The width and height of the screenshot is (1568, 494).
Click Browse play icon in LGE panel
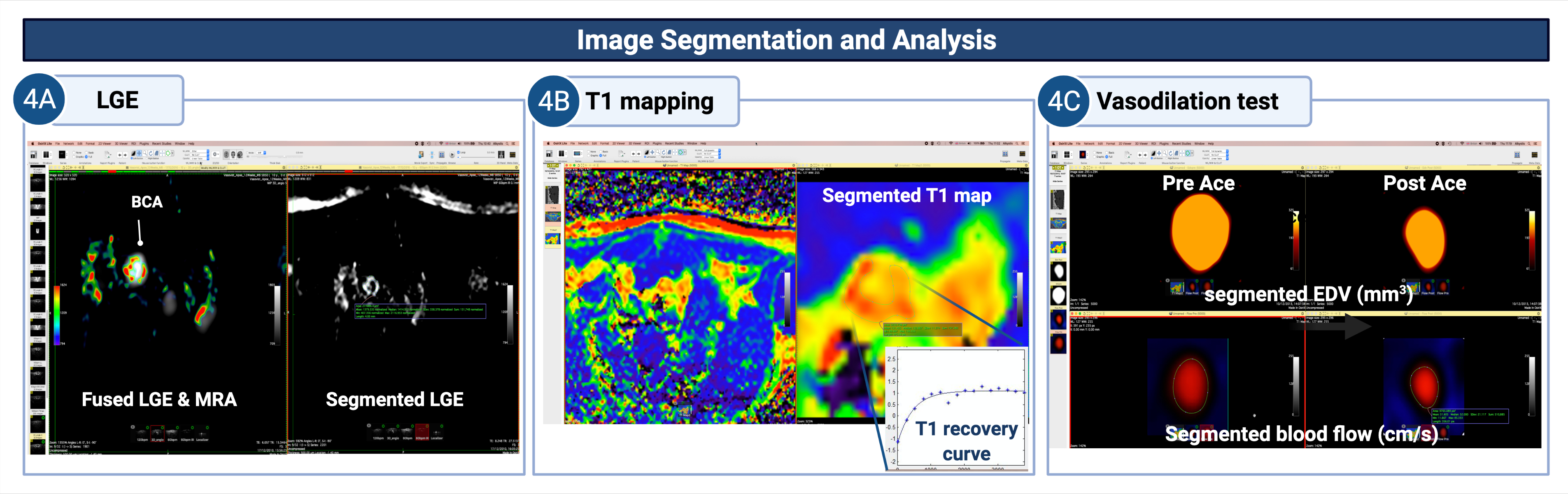[x=452, y=155]
